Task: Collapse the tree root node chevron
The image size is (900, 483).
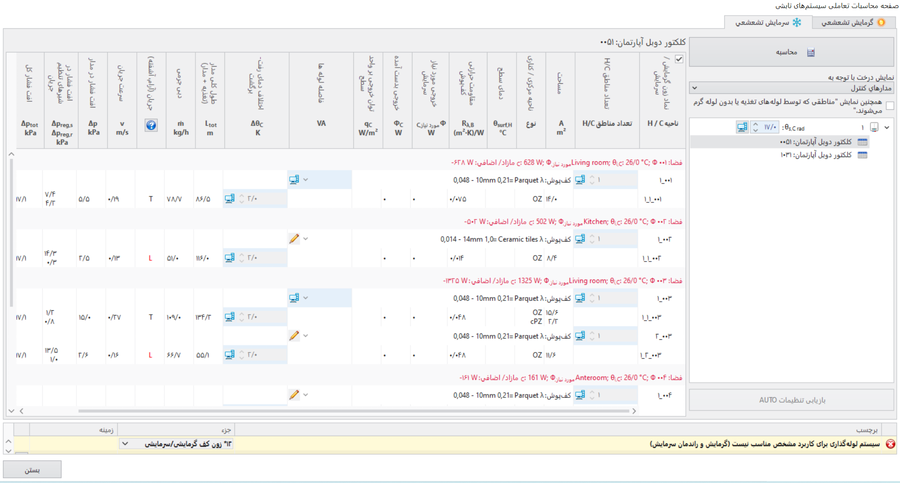Action: tap(887, 128)
